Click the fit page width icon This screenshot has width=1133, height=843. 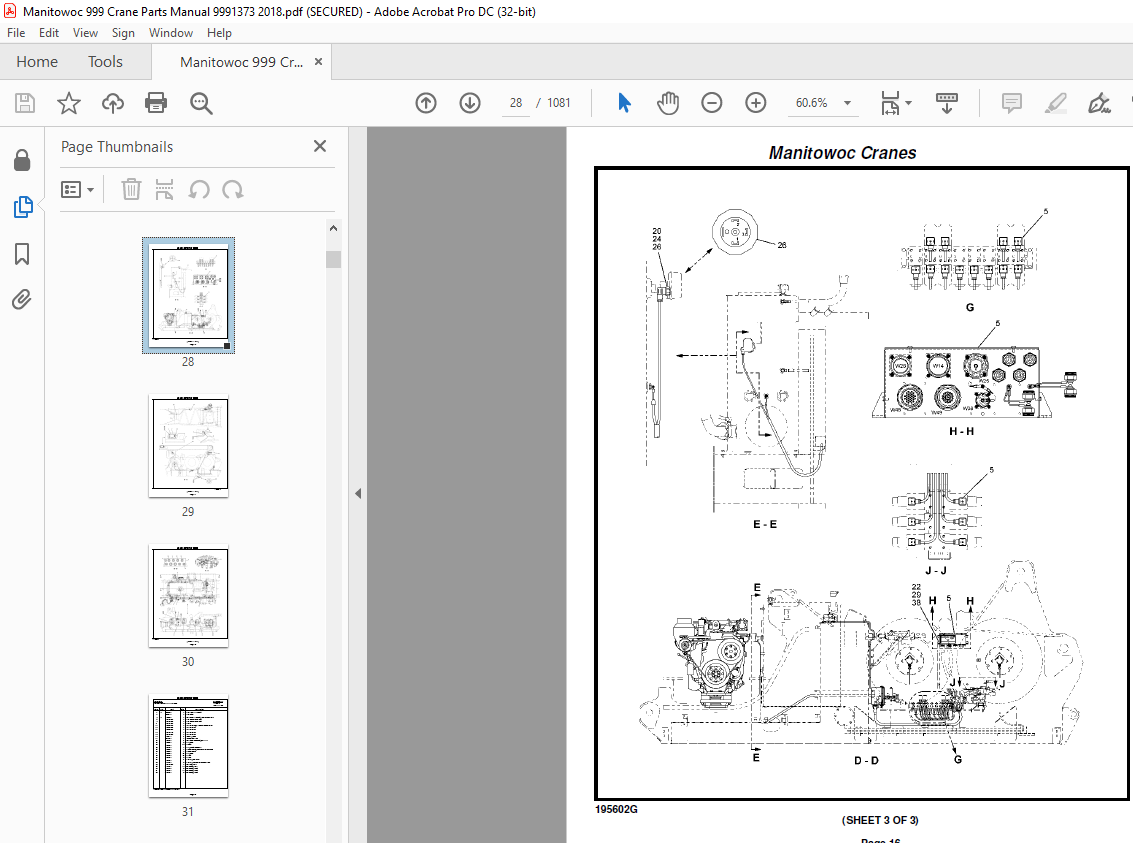890,103
